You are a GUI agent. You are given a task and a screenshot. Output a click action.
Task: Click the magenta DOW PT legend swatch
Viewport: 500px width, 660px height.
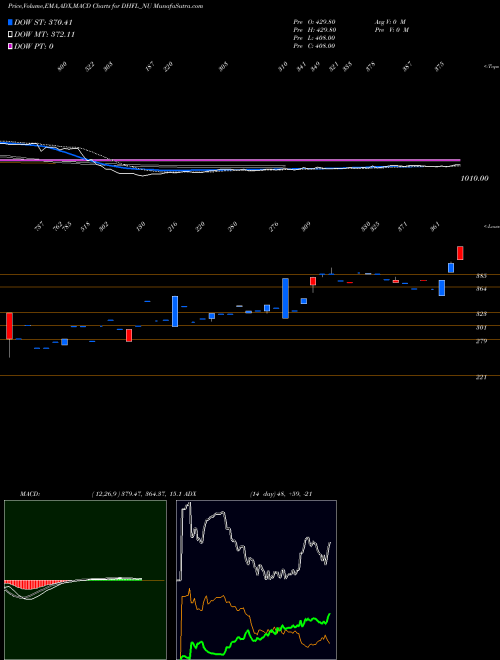pos(10,46)
